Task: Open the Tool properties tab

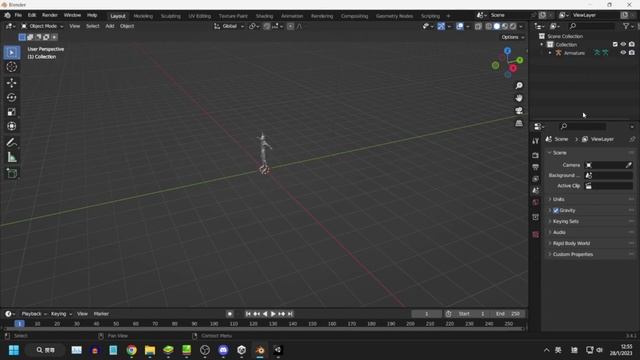Action: (x=536, y=141)
